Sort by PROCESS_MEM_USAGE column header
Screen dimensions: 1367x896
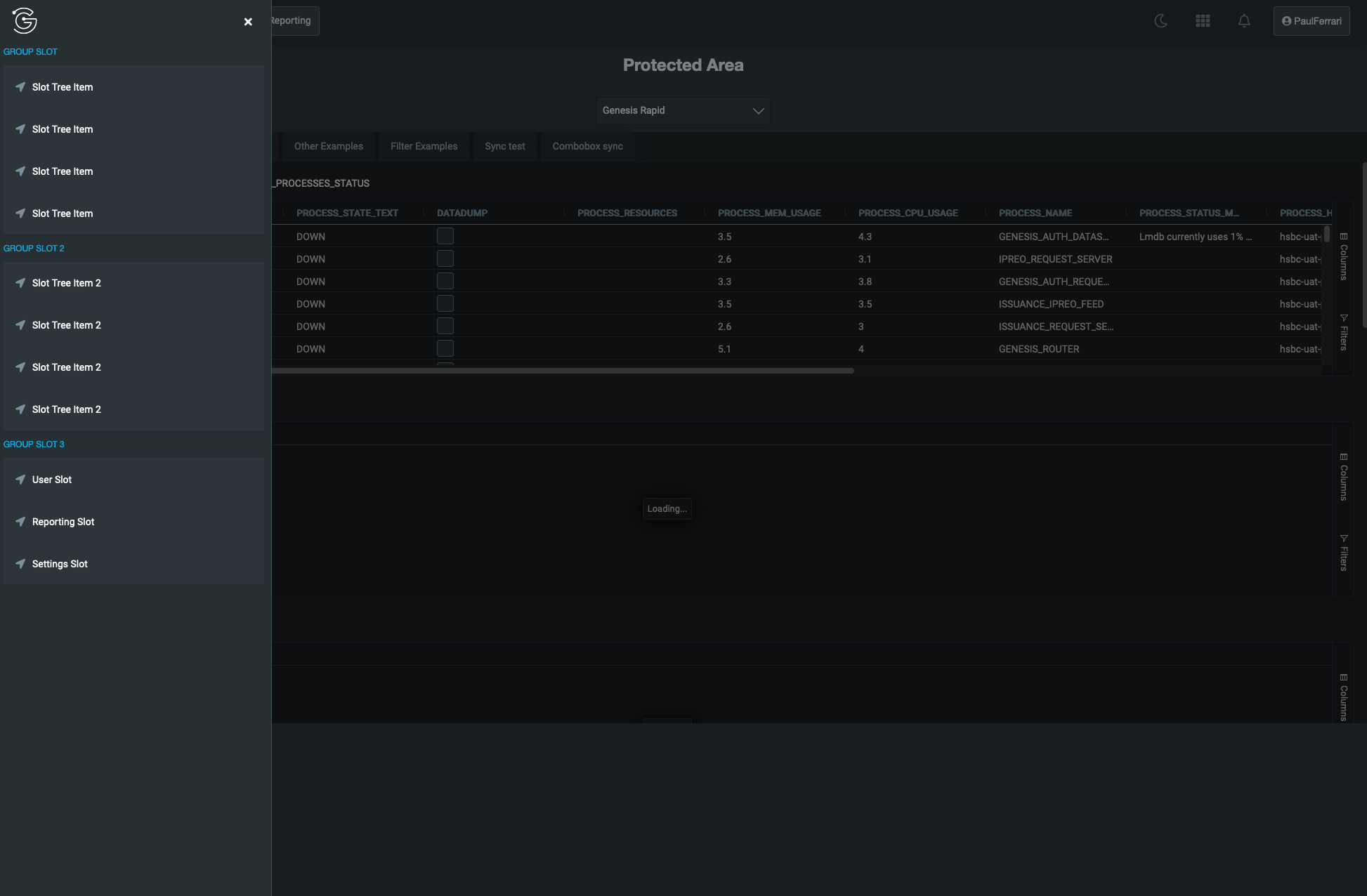(x=769, y=213)
